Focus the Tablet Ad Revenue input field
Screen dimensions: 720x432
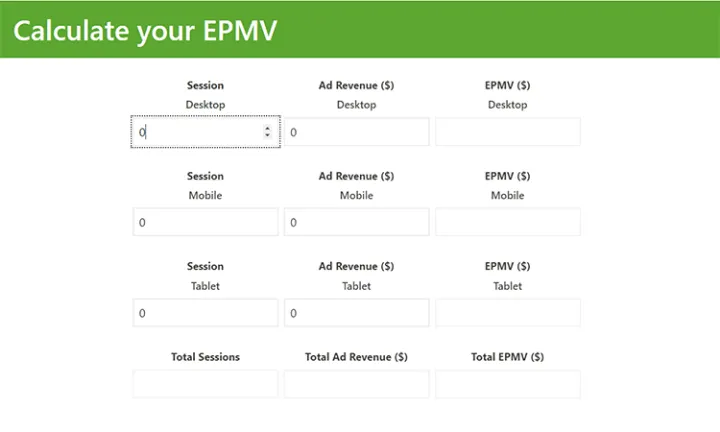click(x=356, y=313)
